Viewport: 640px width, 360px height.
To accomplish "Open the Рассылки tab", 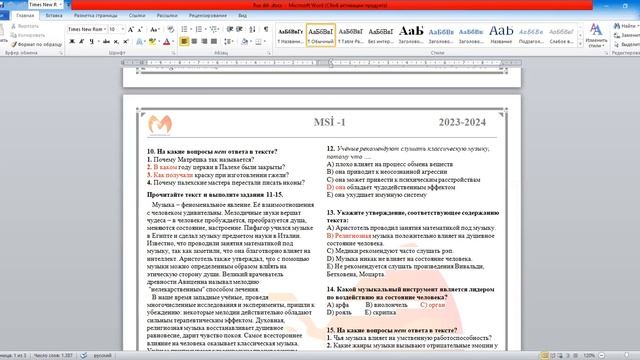I will coord(167,16).
